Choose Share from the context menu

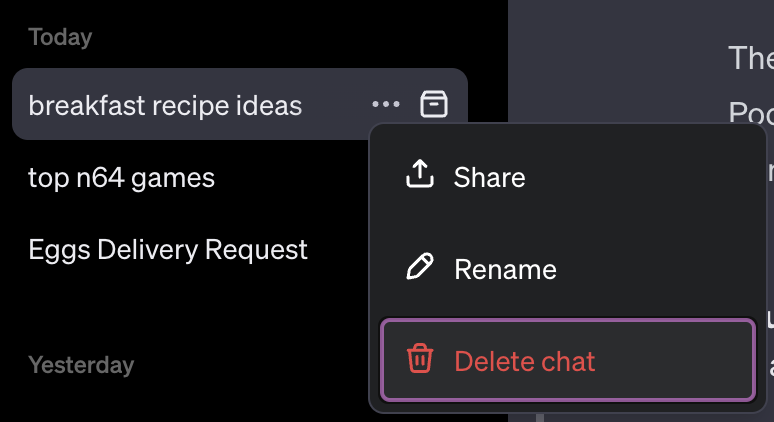click(568, 177)
